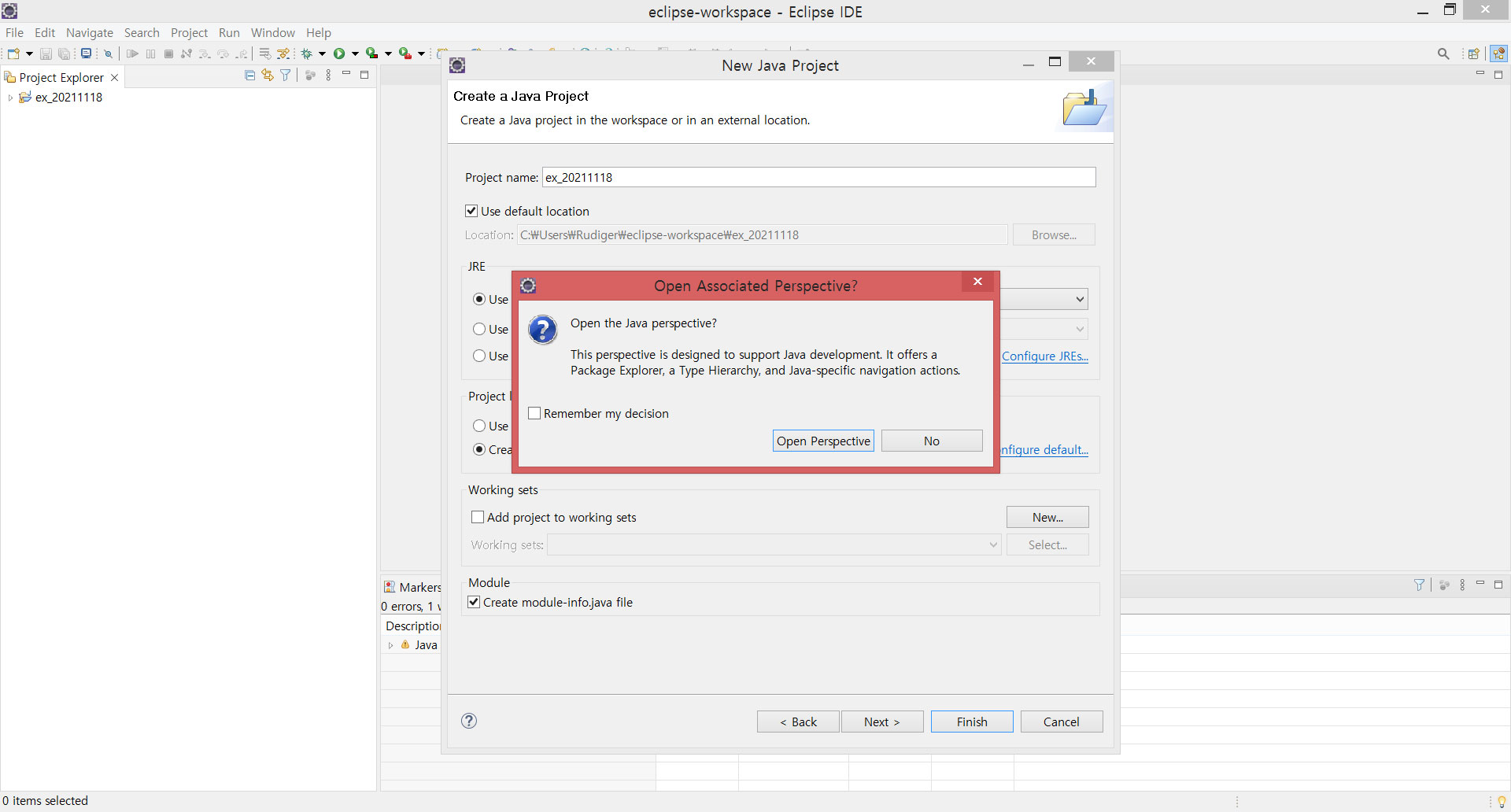This screenshot has height=812, width=1511.
Task: Check Remember my decision
Action: (534, 413)
